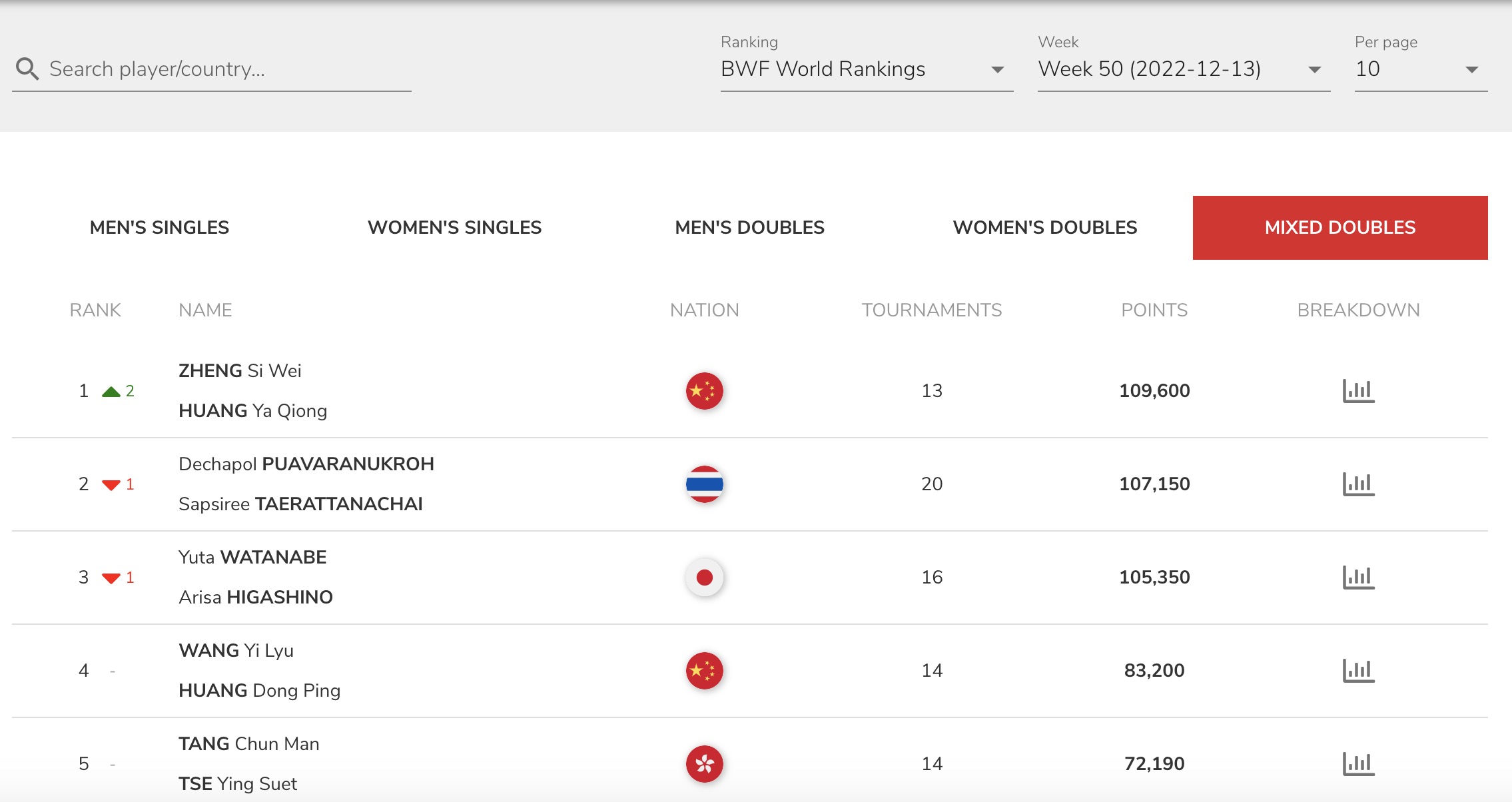Screen dimensions: 1512x802
Task: Click the Hong Kong flag icon
Action: point(704,764)
